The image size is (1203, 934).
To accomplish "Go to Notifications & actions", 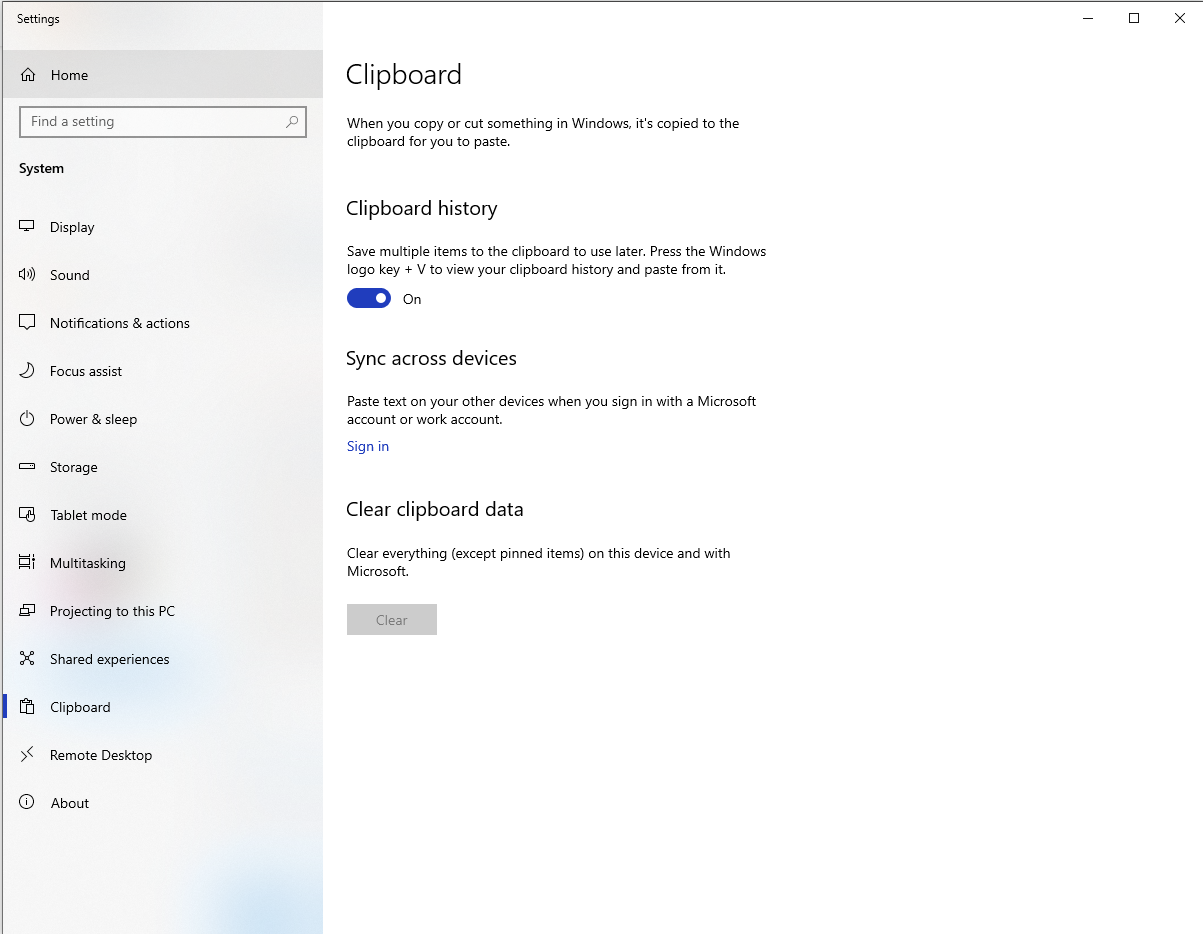I will (x=163, y=323).
